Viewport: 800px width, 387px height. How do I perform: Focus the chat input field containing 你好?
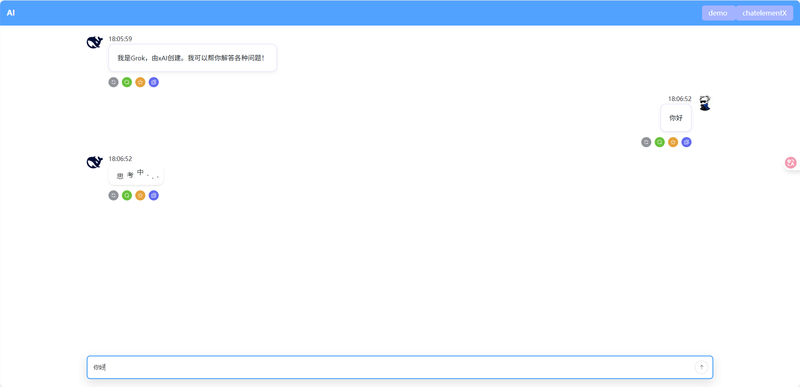point(399,367)
